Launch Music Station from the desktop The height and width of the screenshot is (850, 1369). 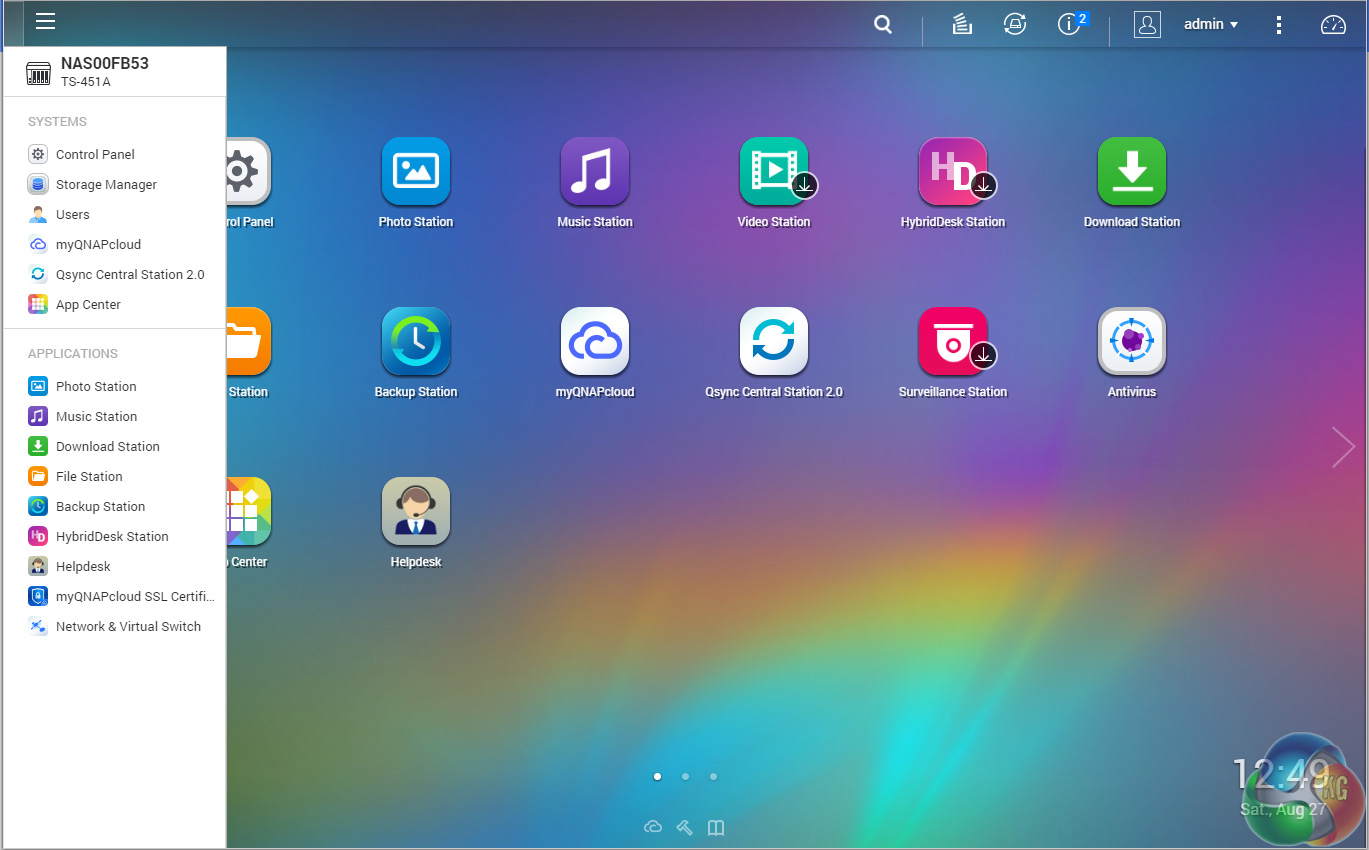pos(594,171)
